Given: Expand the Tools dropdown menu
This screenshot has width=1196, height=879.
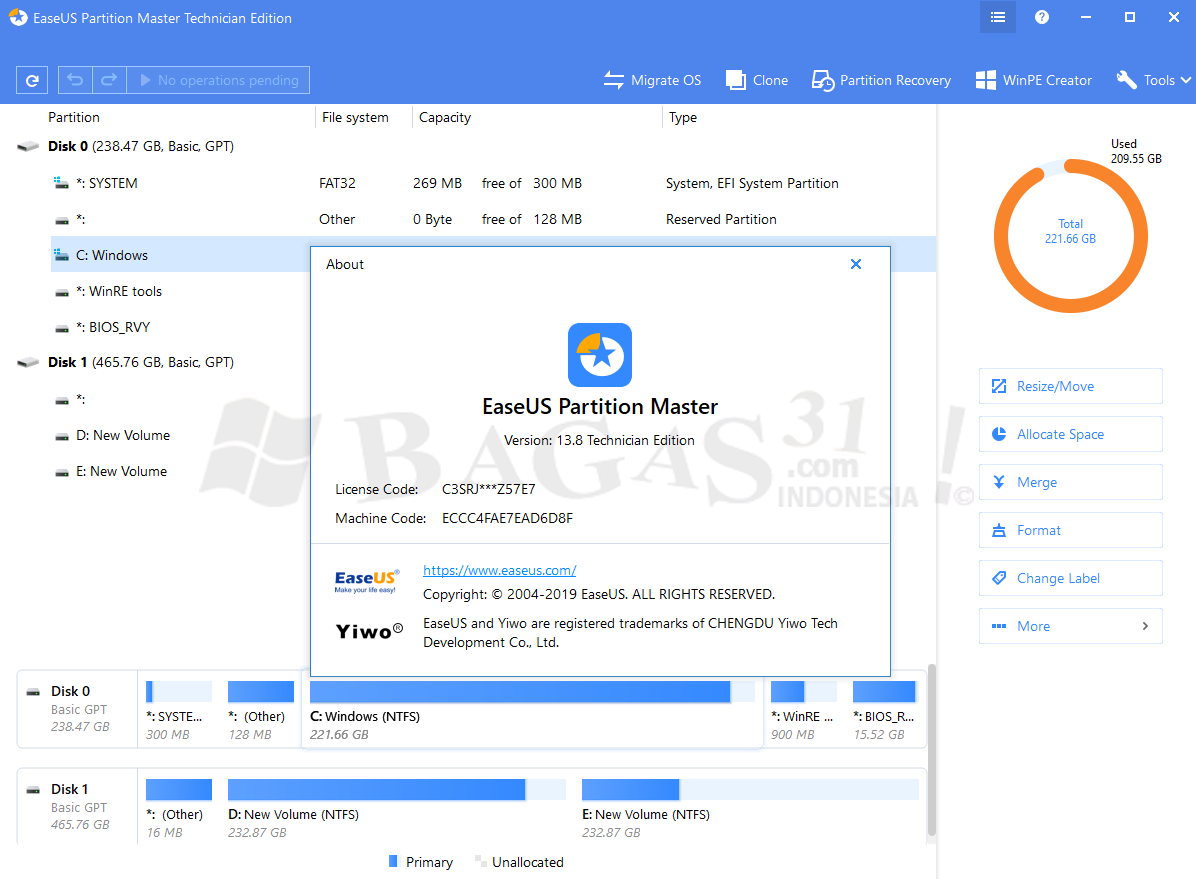Looking at the screenshot, I should (1153, 80).
